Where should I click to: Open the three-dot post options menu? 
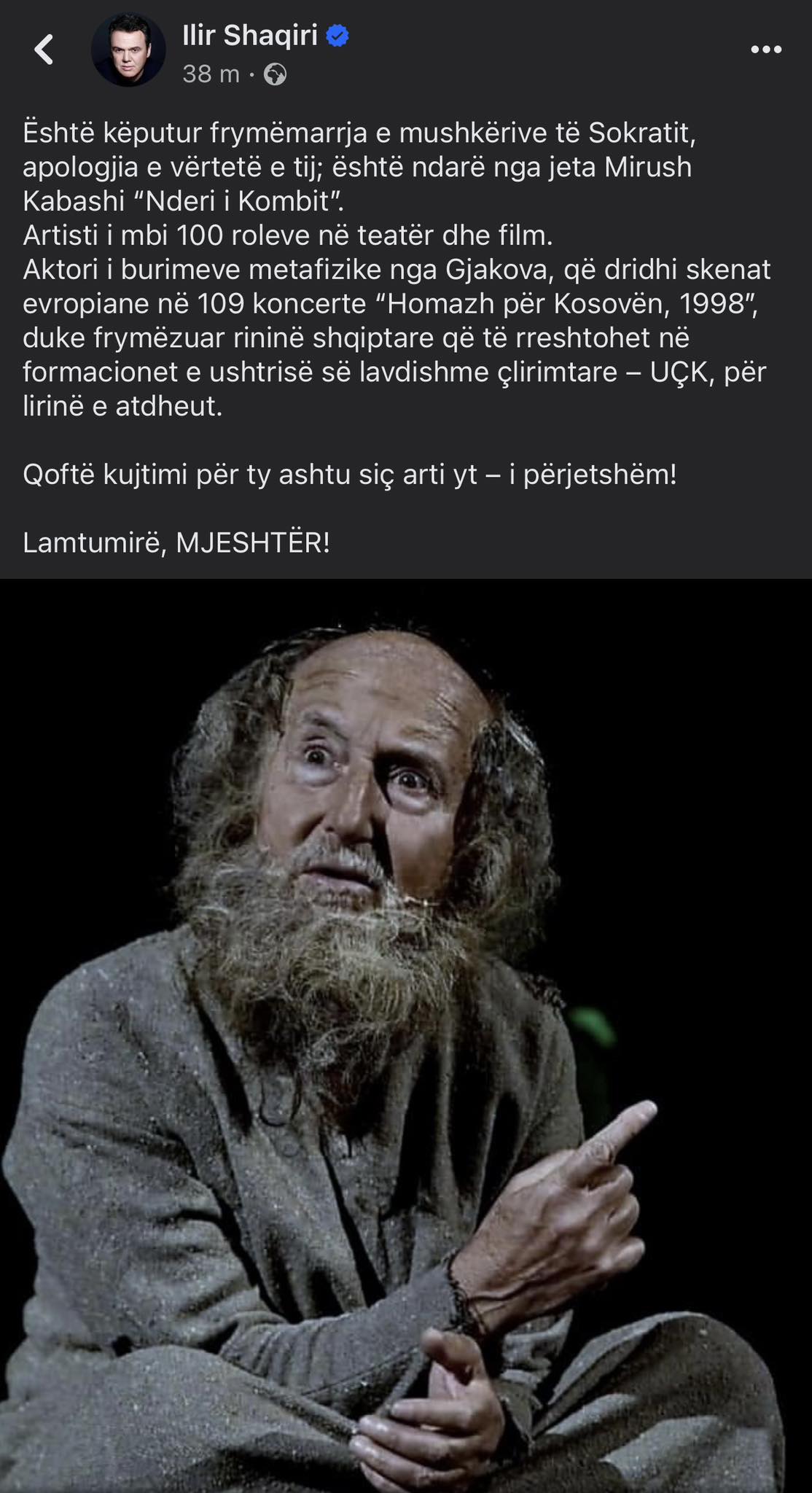coord(766,50)
